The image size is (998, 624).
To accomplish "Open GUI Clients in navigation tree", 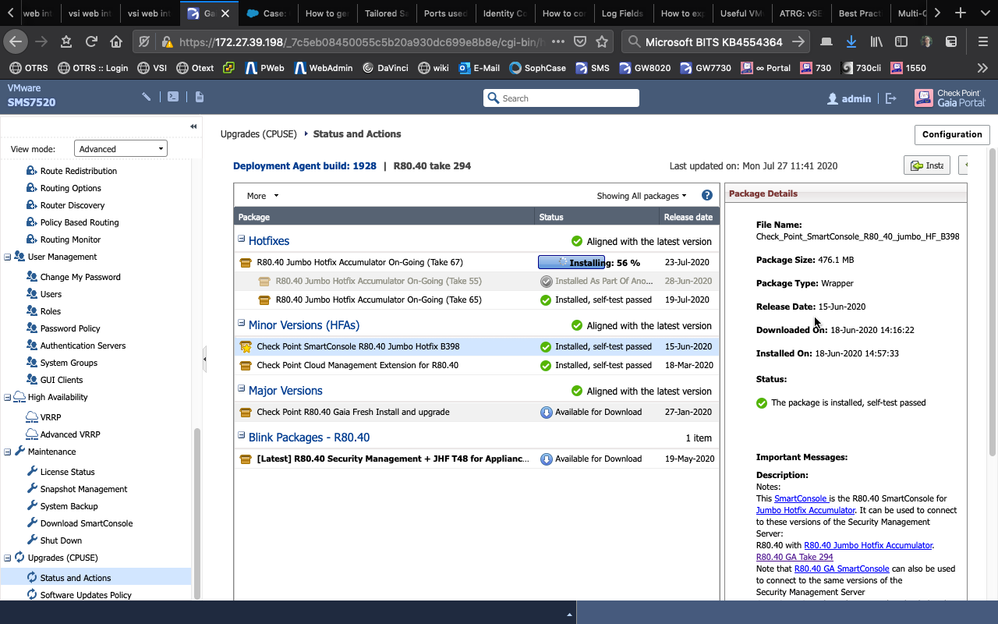I will pyautogui.click(x=61, y=380).
